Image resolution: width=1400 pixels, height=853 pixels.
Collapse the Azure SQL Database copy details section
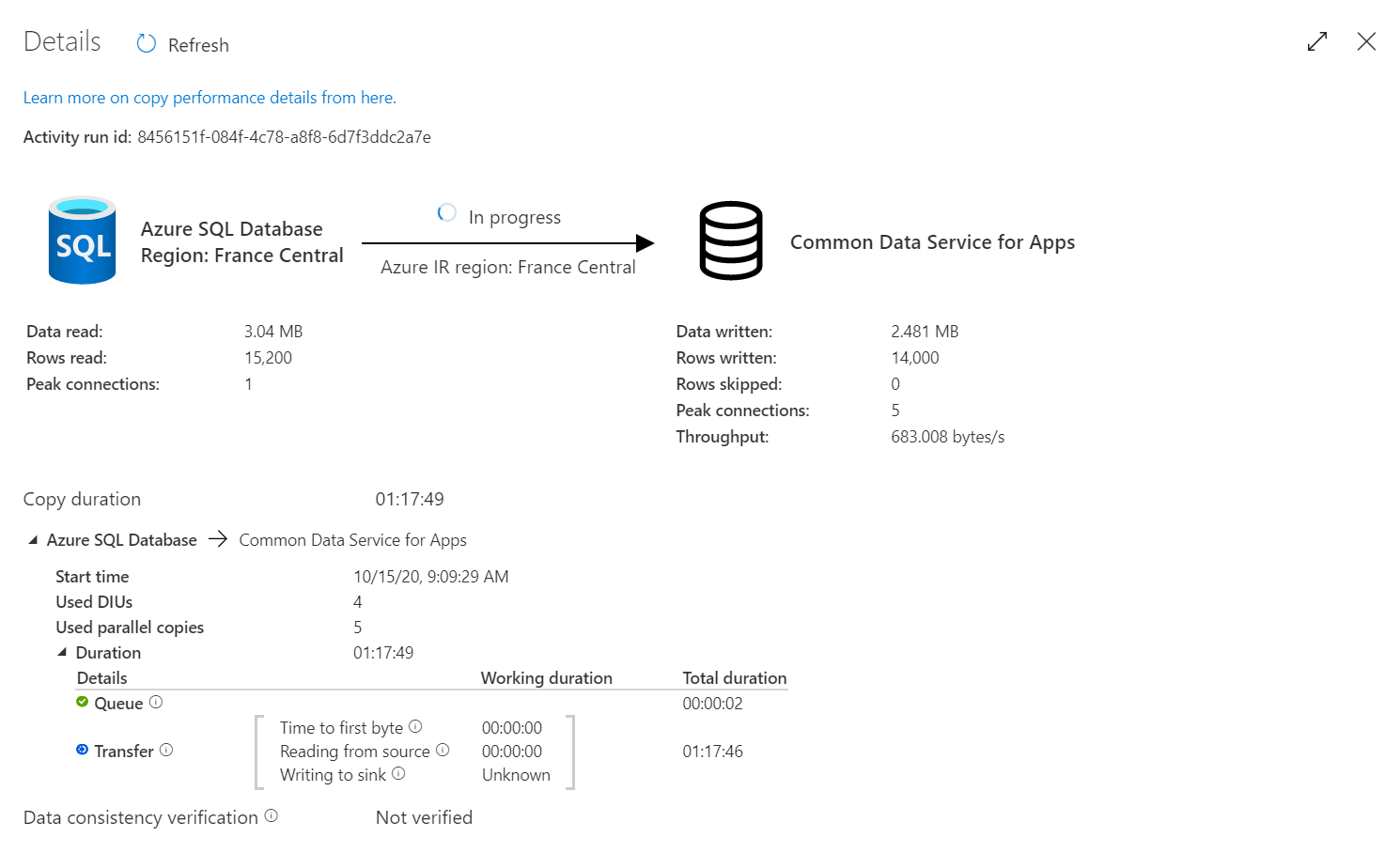coord(31,539)
